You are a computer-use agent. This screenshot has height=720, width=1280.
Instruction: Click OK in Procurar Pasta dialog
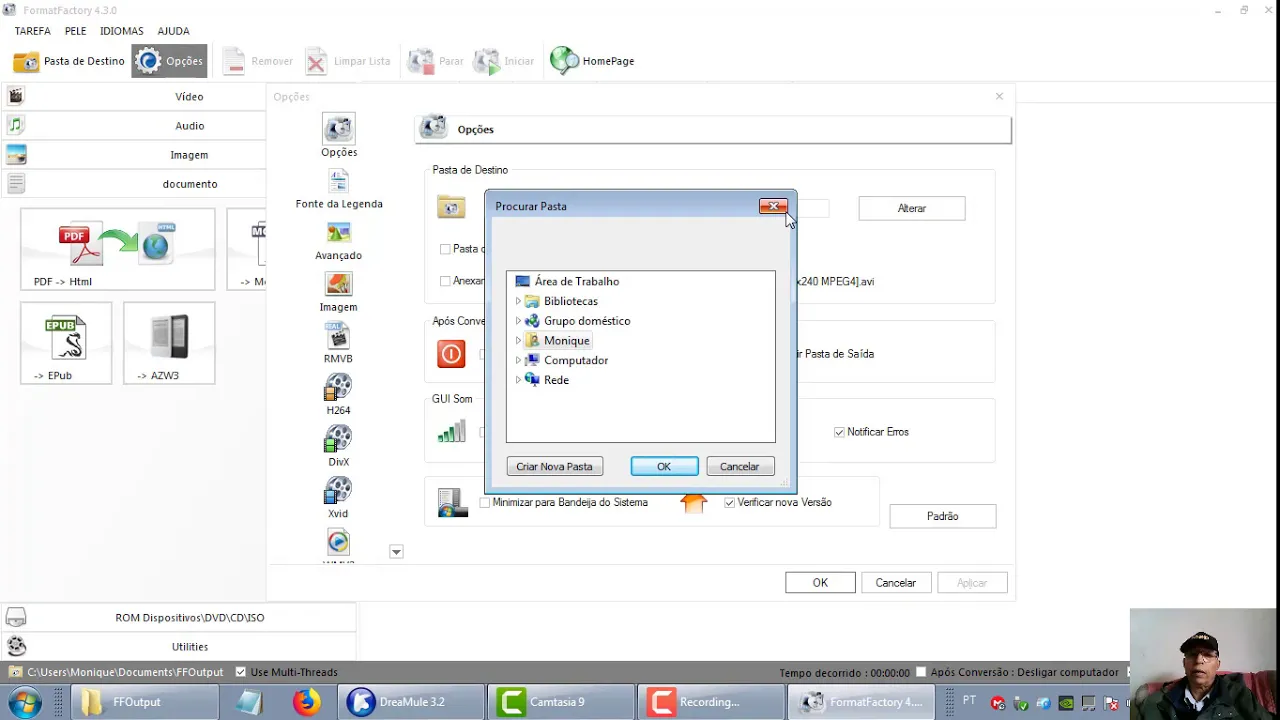point(664,467)
